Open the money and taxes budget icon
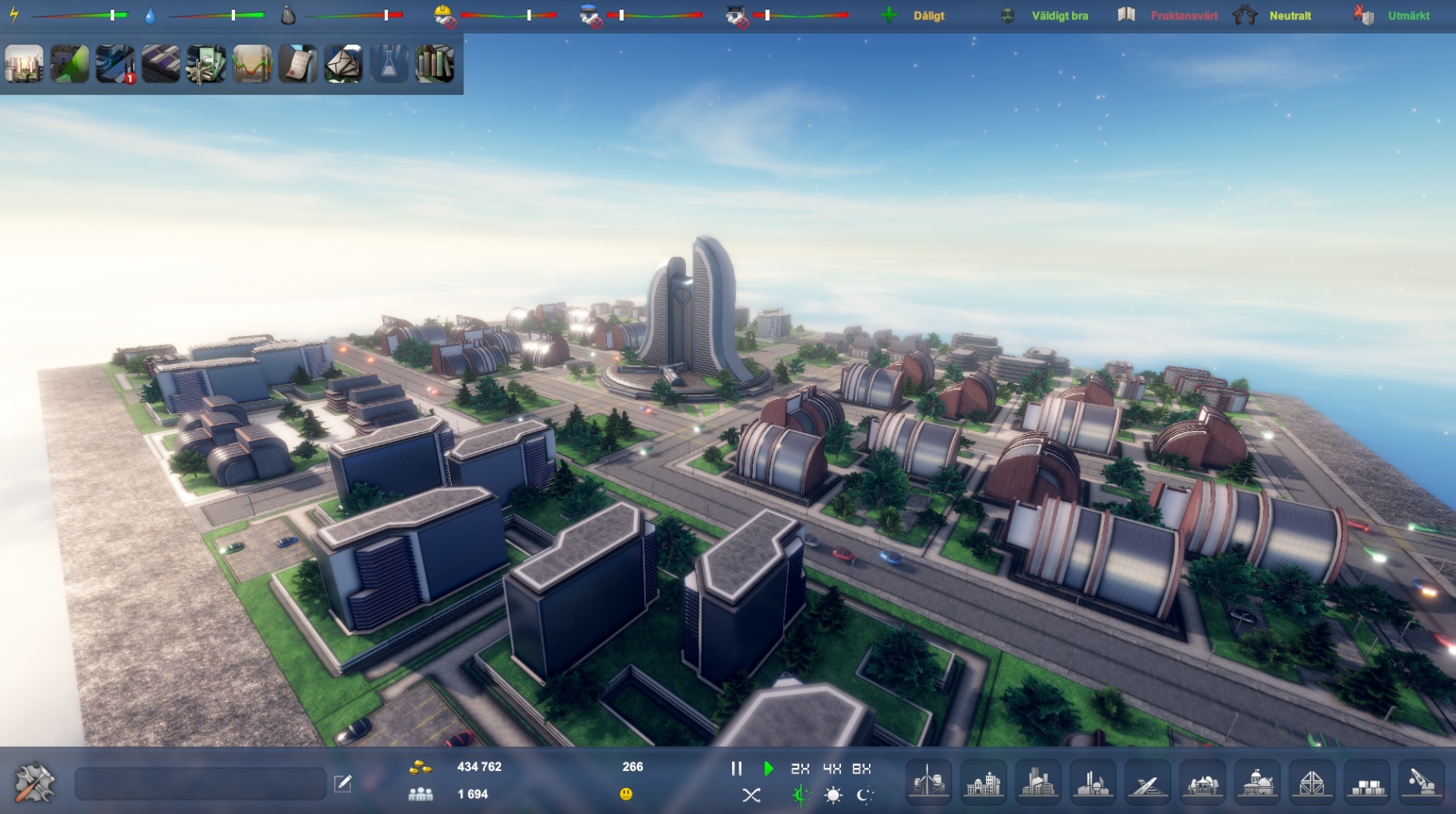The height and width of the screenshot is (814, 1456). click(x=206, y=64)
